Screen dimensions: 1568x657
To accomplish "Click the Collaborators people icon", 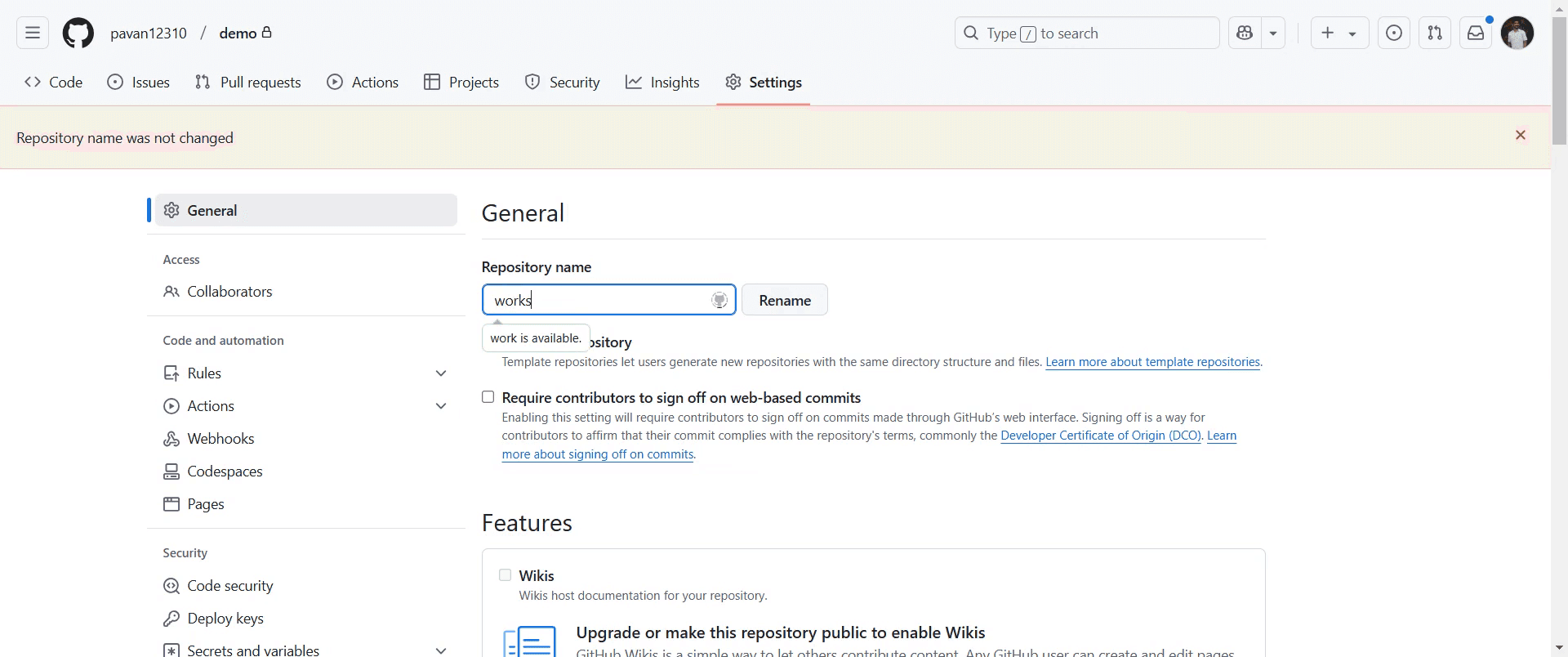I will [x=171, y=292].
